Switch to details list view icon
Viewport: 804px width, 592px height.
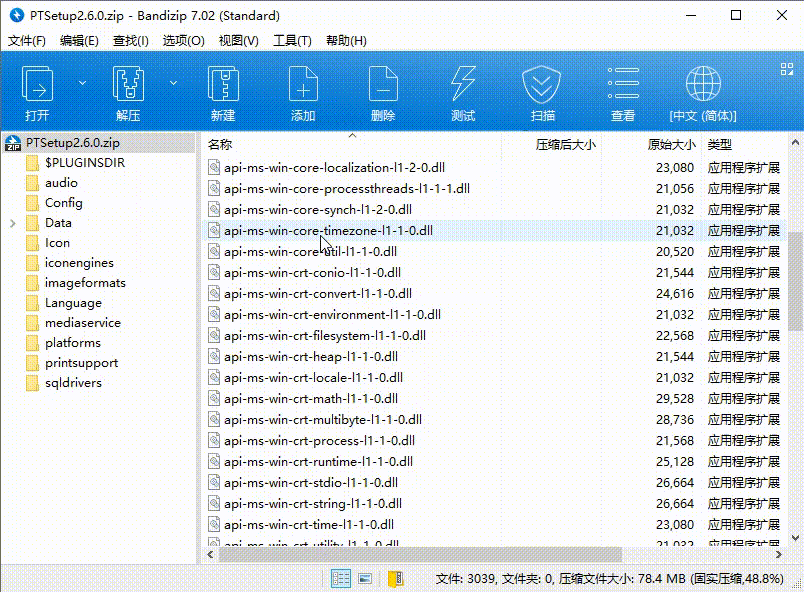point(340,579)
